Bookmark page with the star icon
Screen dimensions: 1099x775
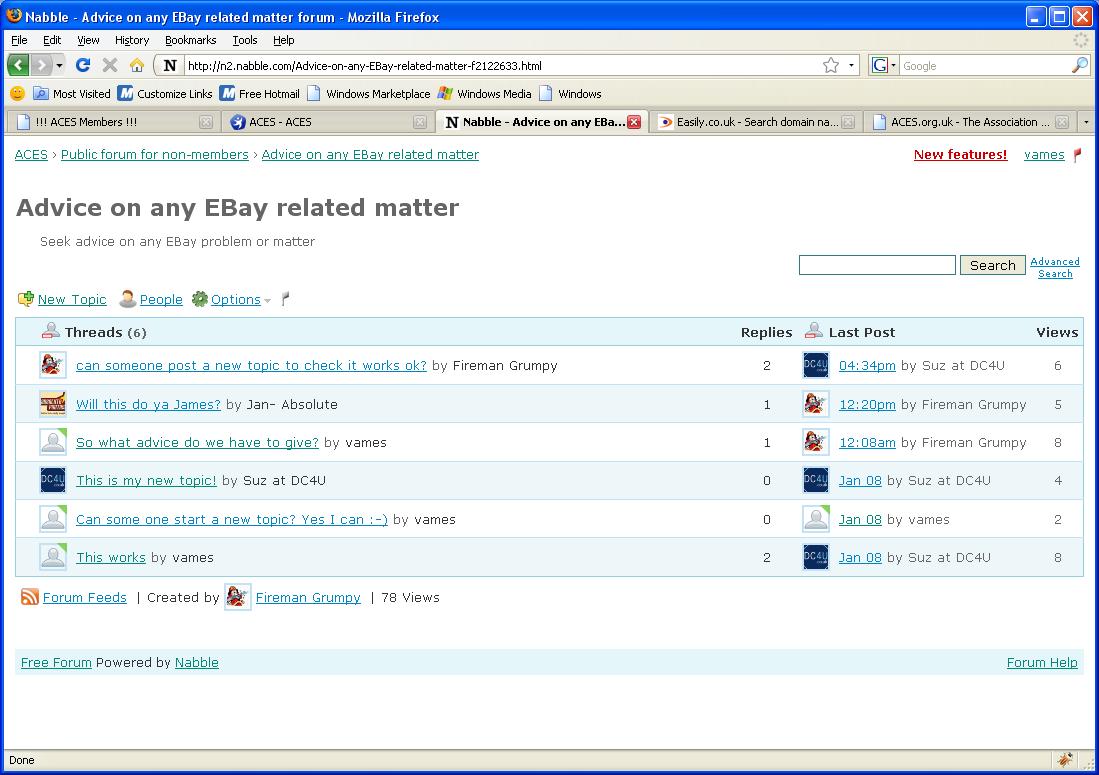pos(831,65)
